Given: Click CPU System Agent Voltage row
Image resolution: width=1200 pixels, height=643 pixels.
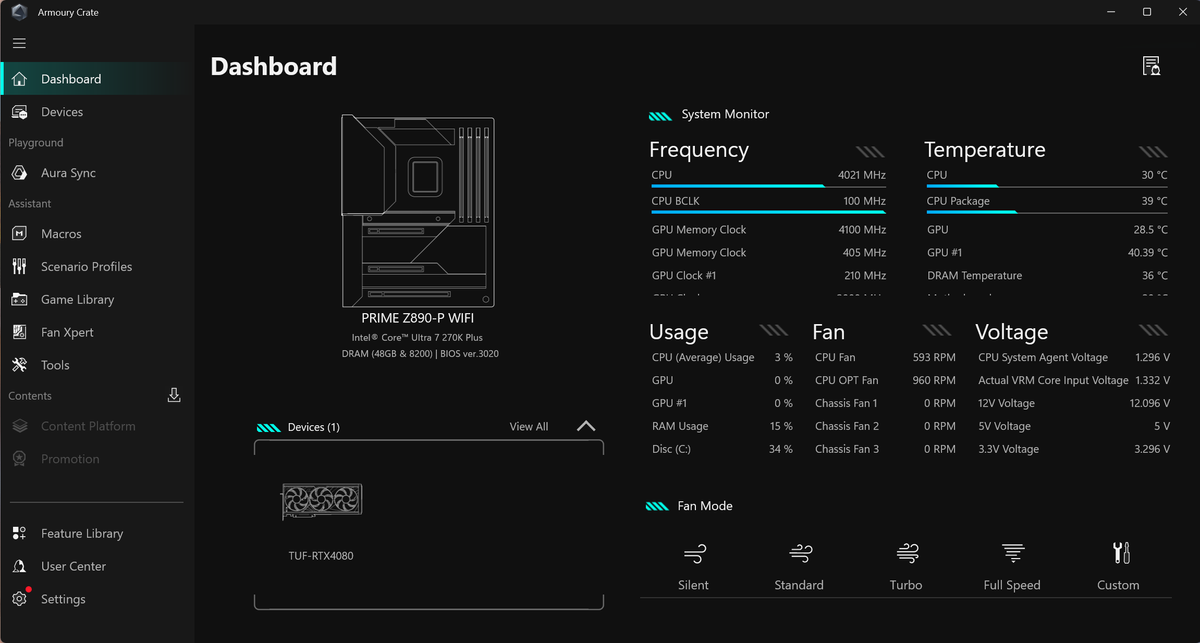Looking at the screenshot, I should pos(1074,357).
